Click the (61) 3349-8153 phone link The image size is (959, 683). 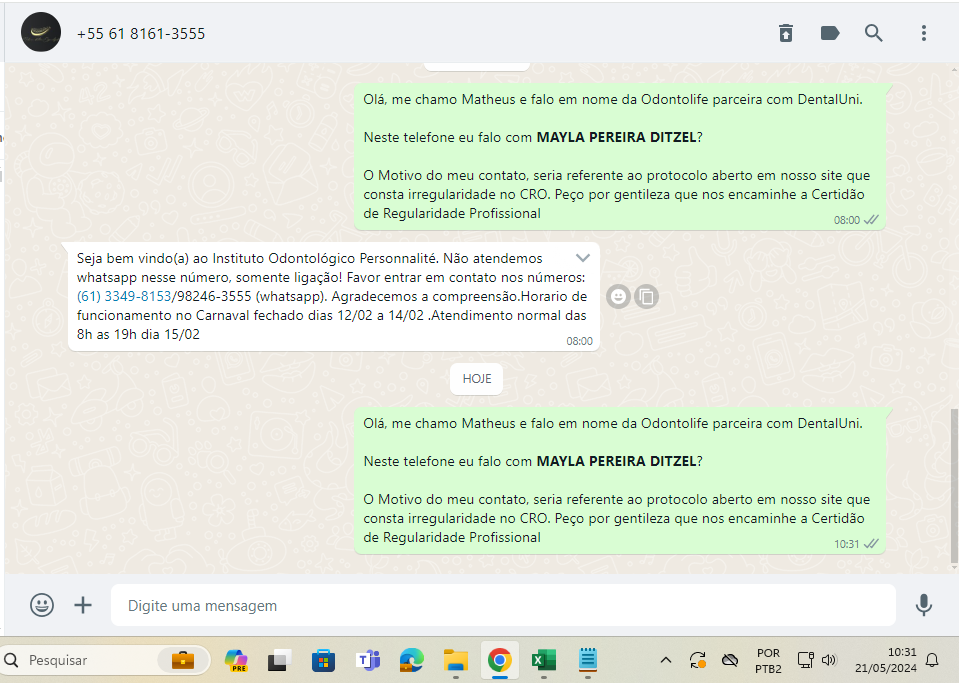(124, 296)
